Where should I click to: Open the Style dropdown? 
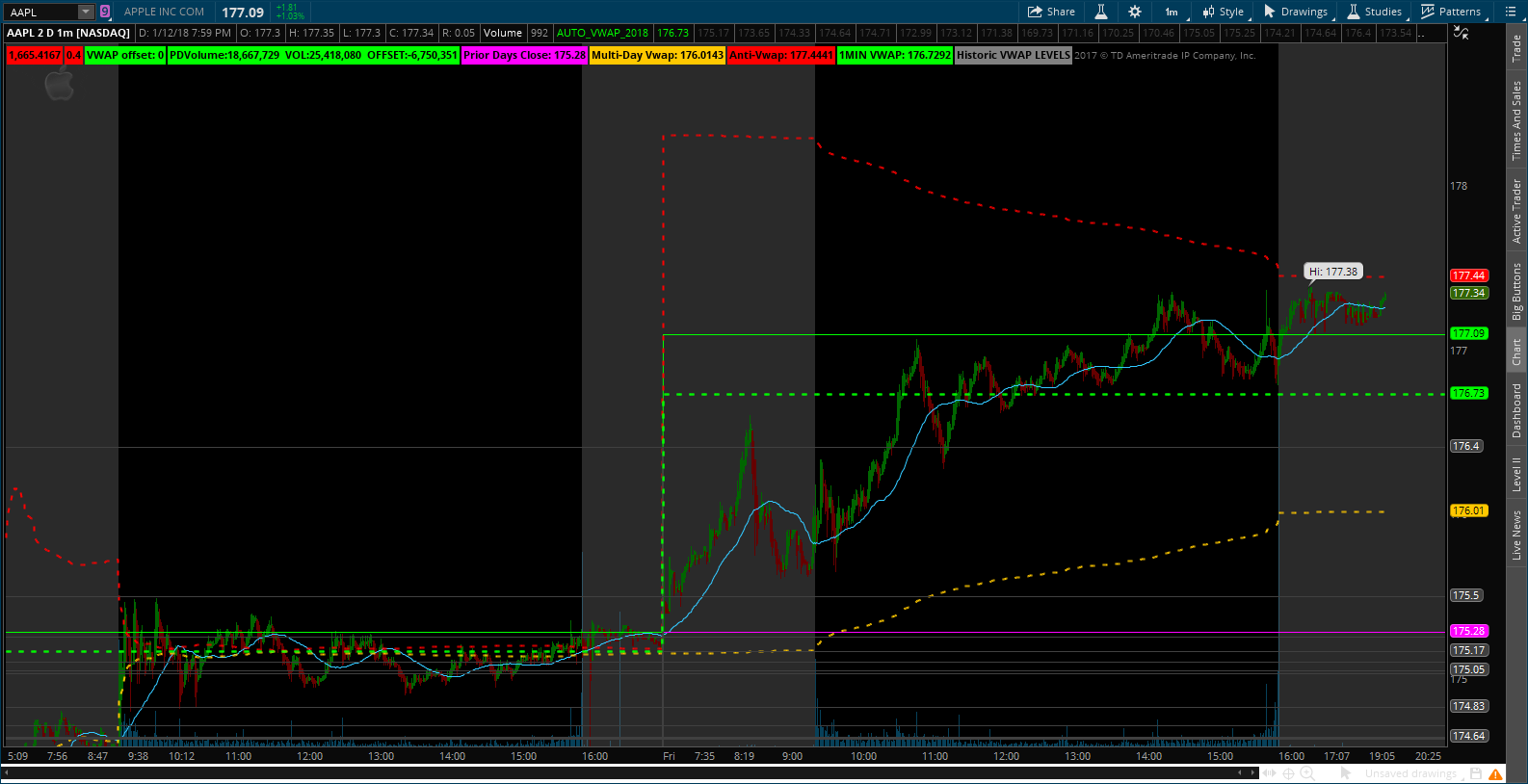[1223, 12]
